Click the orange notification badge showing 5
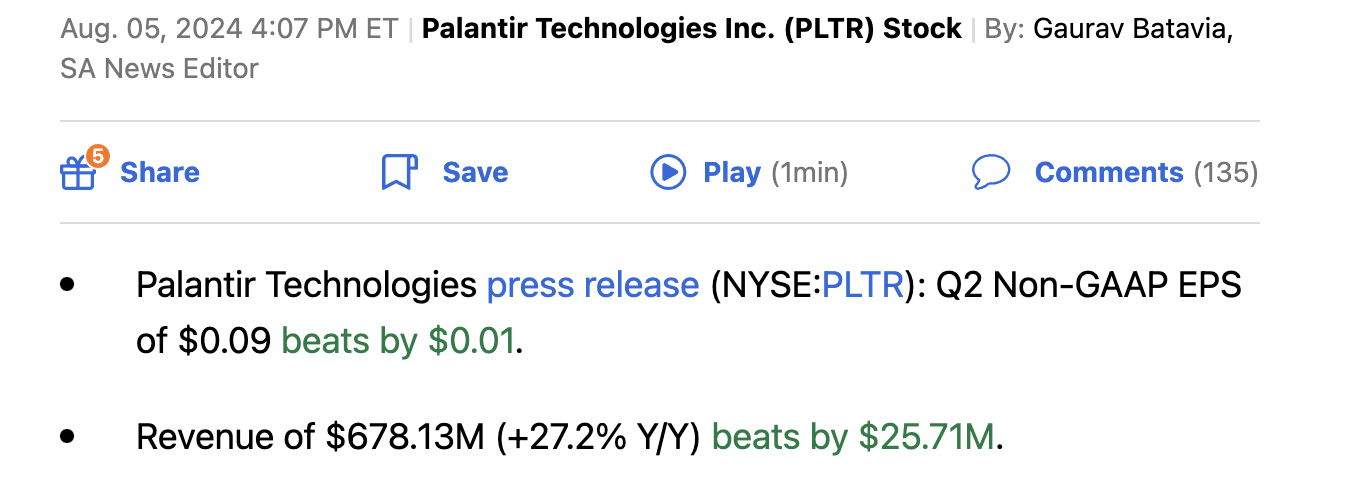The image size is (1350, 484). [97, 156]
